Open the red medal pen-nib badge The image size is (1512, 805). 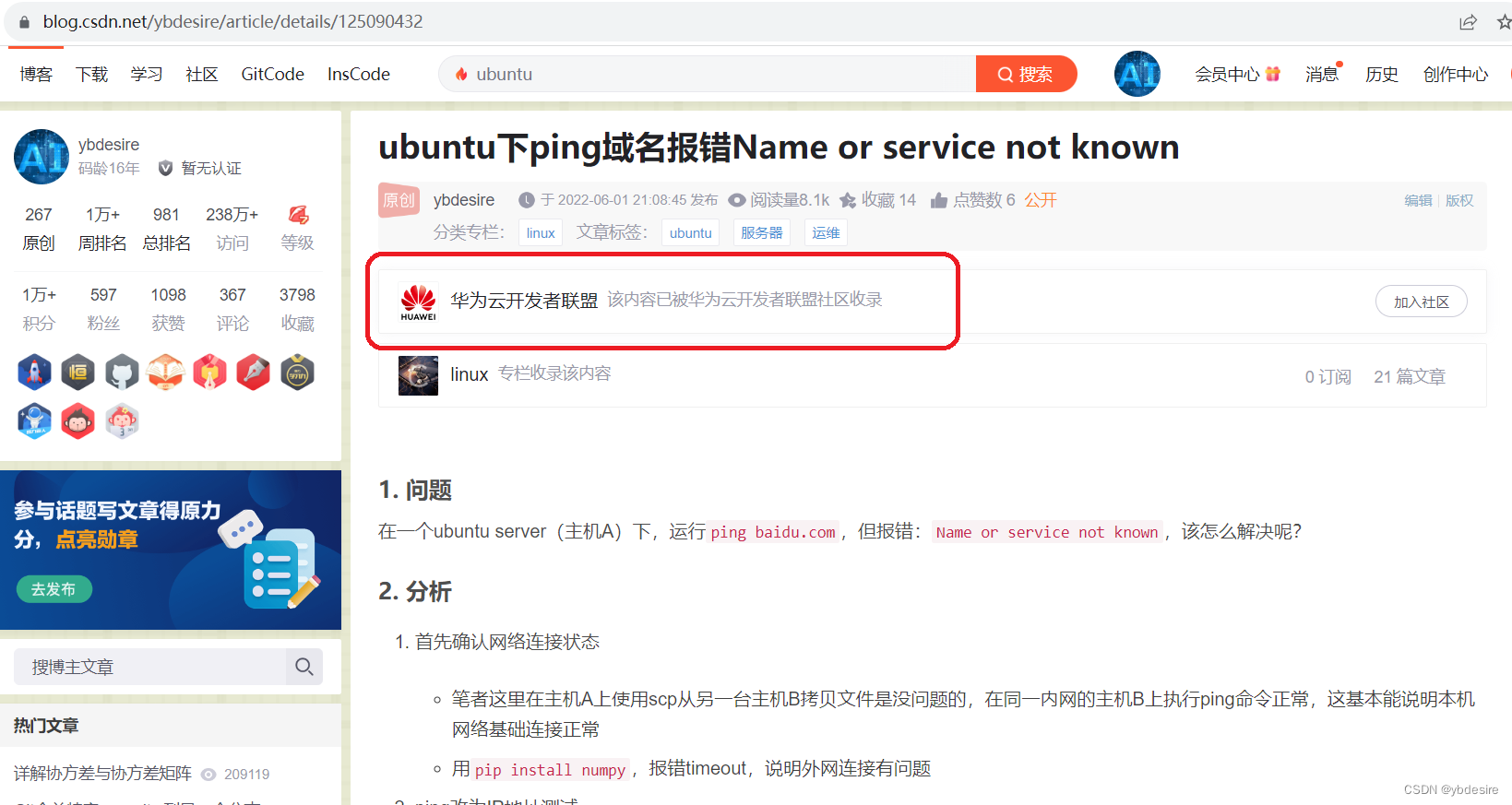[209, 373]
